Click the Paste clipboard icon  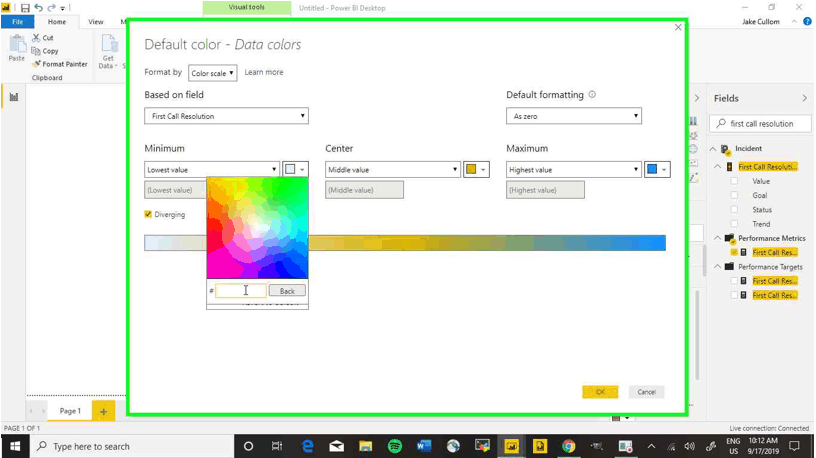(x=17, y=44)
